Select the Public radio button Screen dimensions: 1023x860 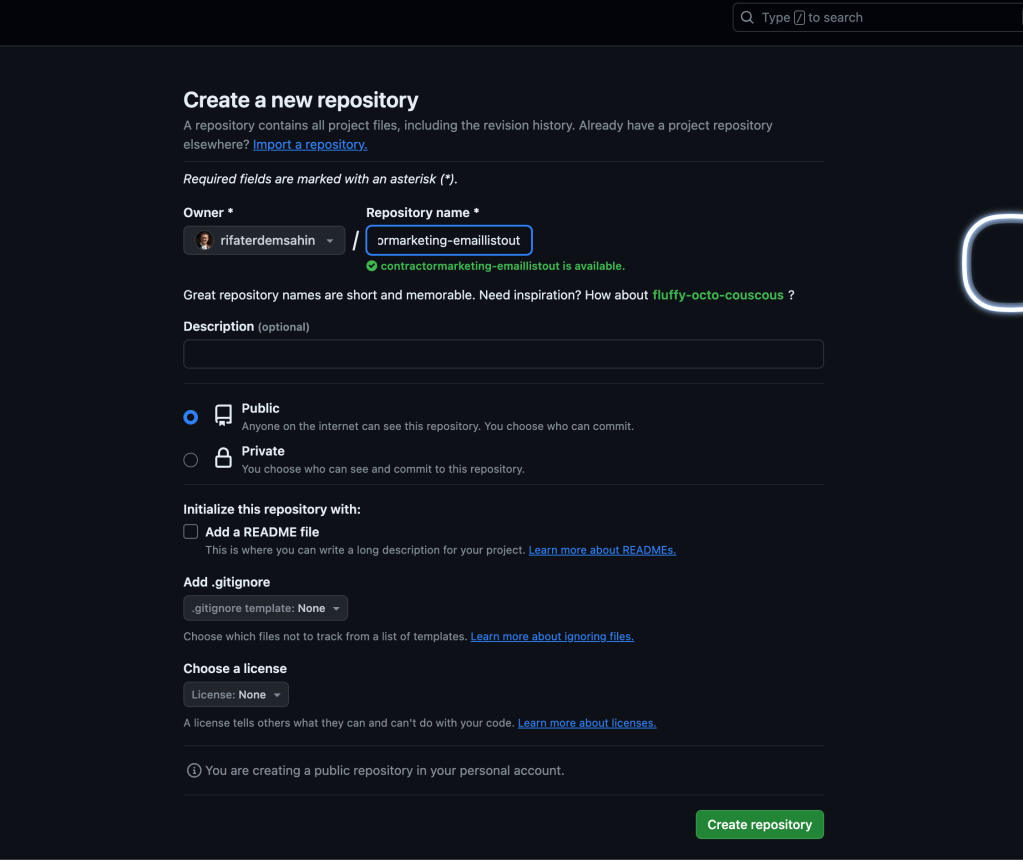pos(191,417)
